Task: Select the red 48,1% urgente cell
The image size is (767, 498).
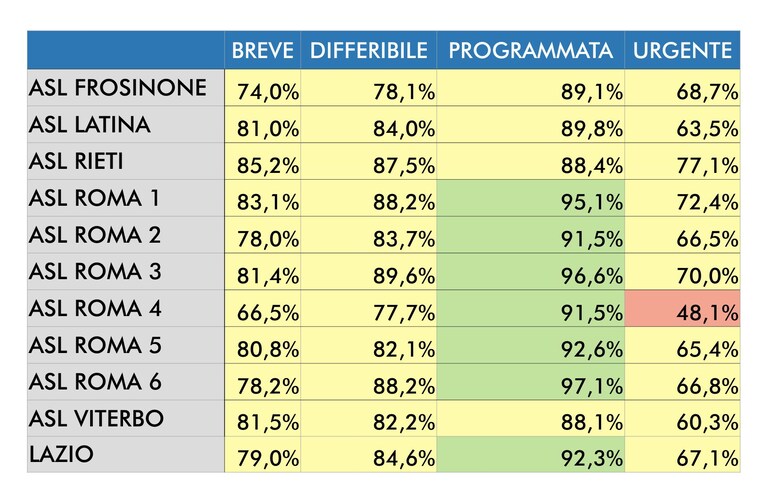Action: (682, 308)
